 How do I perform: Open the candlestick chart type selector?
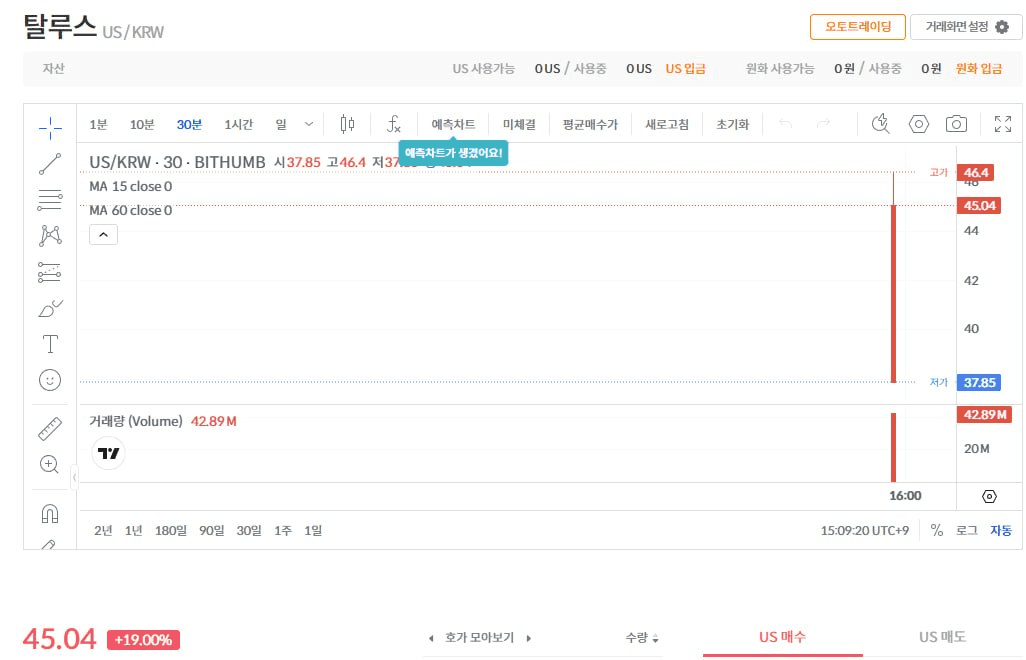[347, 124]
